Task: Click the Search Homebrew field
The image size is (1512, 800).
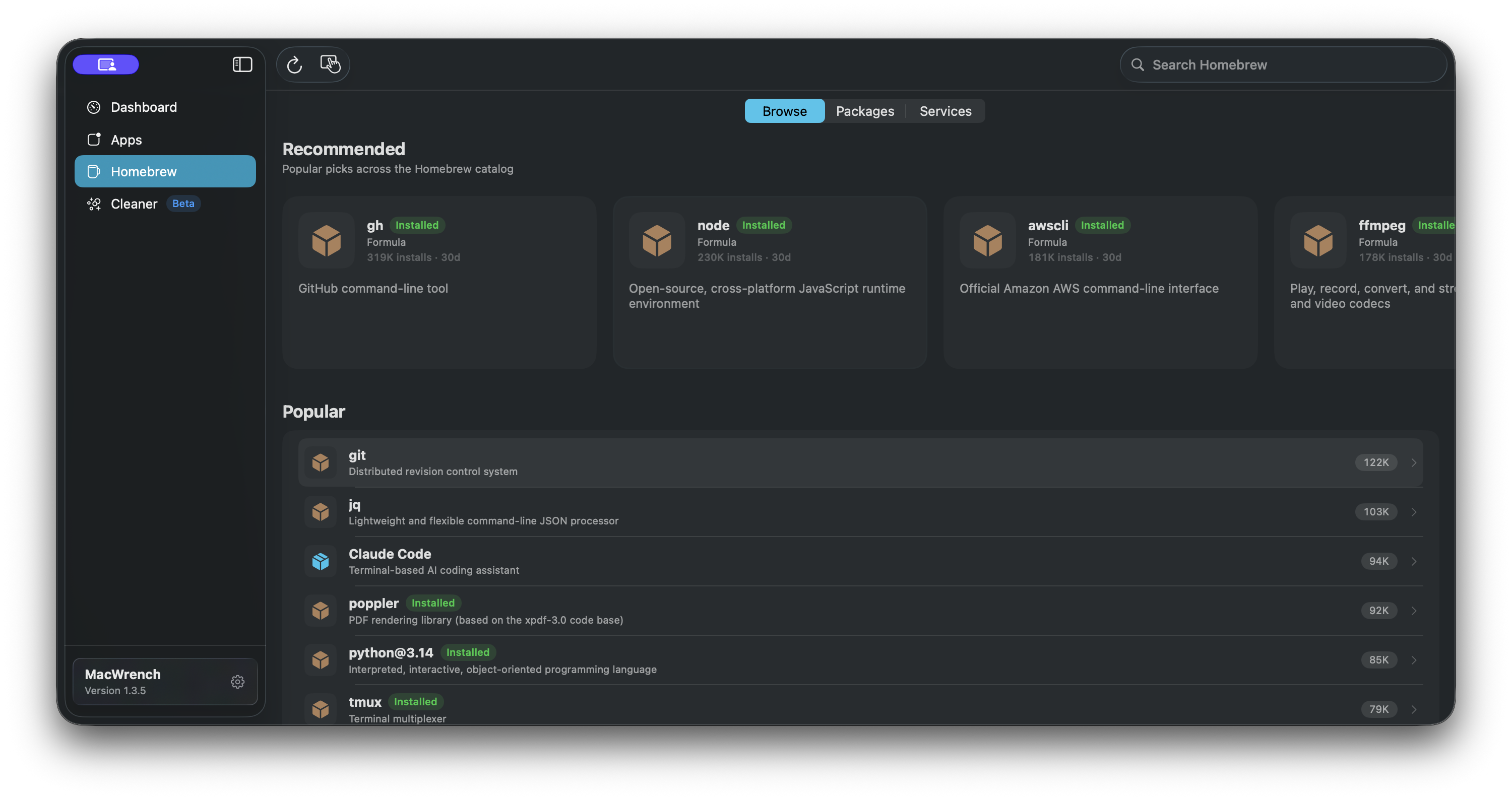Action: pos(1283,64)
